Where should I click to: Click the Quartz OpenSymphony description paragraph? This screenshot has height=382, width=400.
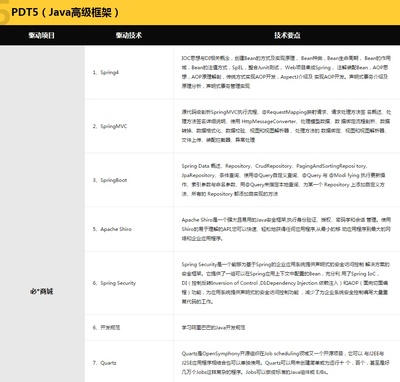pyautogui.click(x=285, y=363)
